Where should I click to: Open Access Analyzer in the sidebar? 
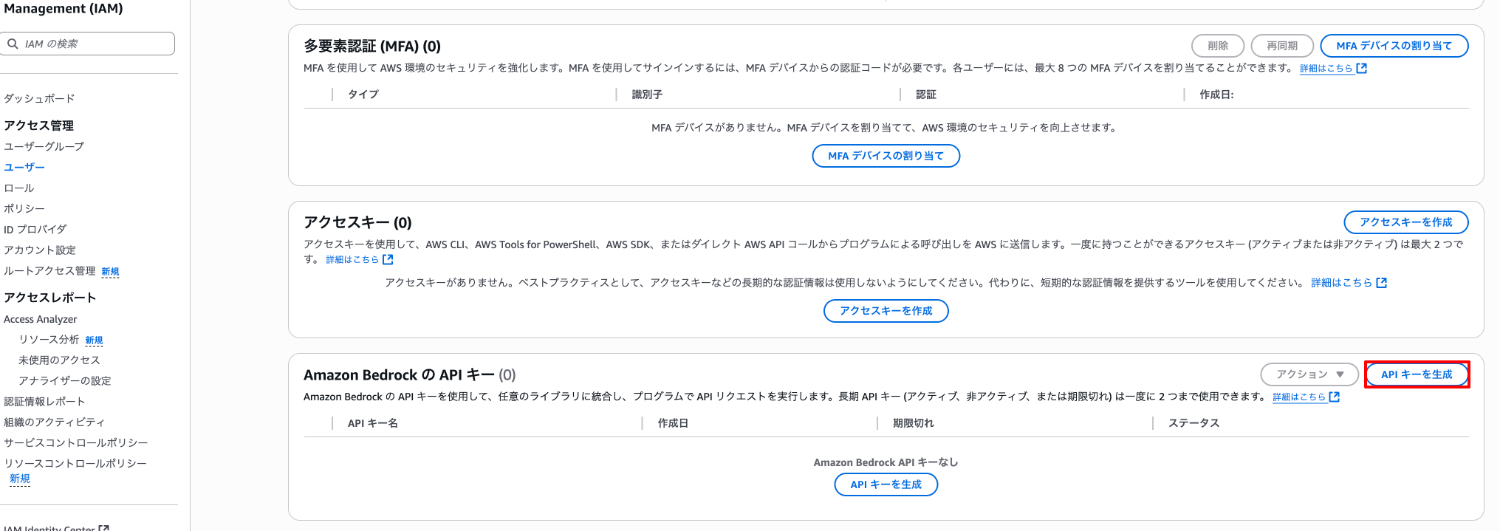tap(40, 319)
